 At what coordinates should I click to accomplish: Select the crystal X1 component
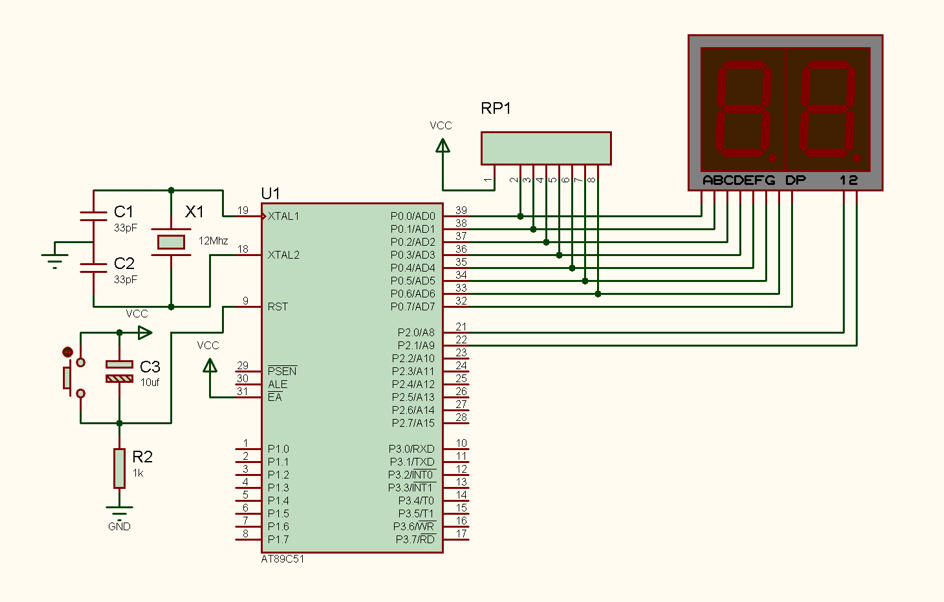pos(171,242)
